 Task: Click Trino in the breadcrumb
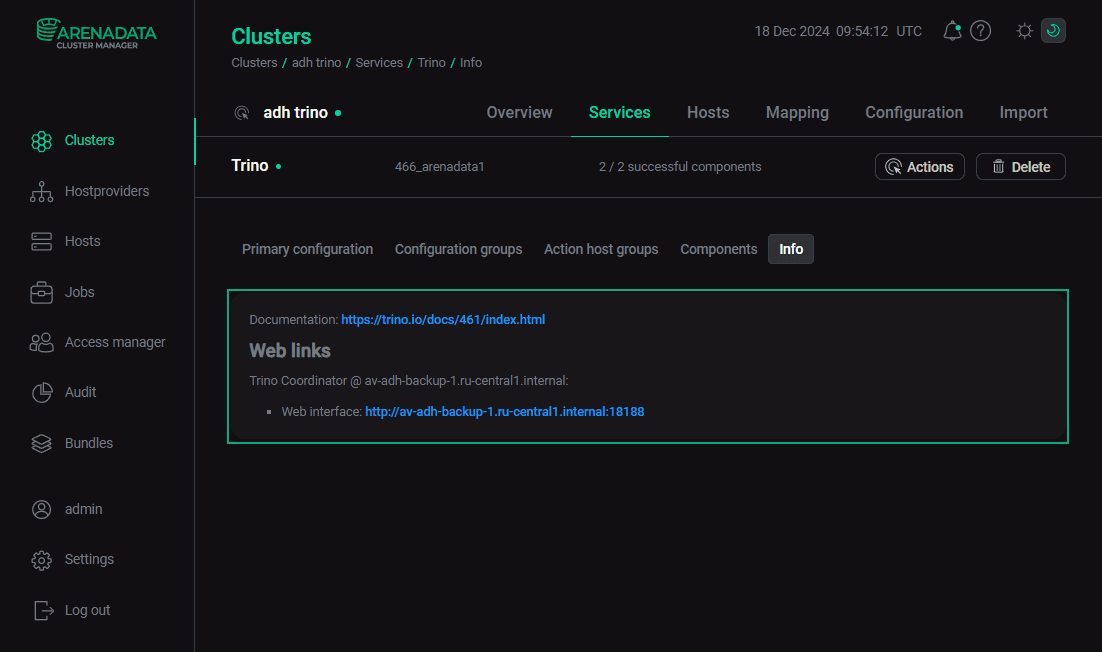coord(432,63)
